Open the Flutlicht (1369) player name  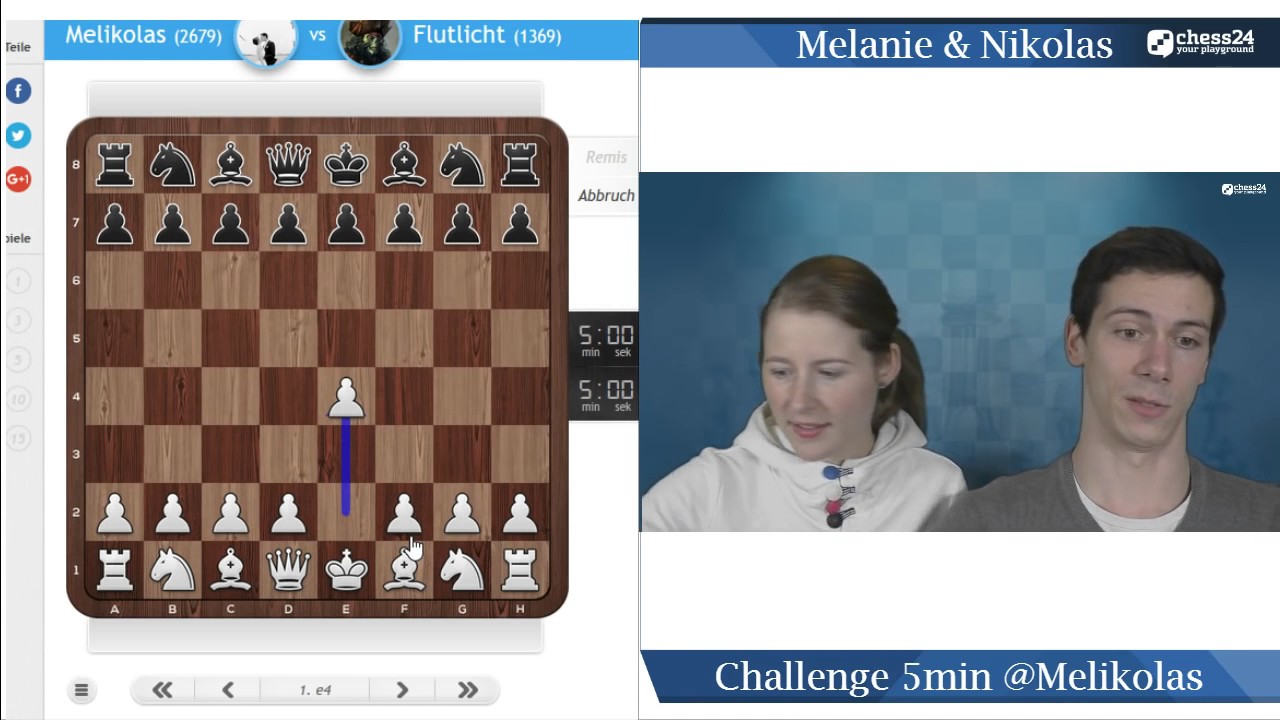coord(487,35)
